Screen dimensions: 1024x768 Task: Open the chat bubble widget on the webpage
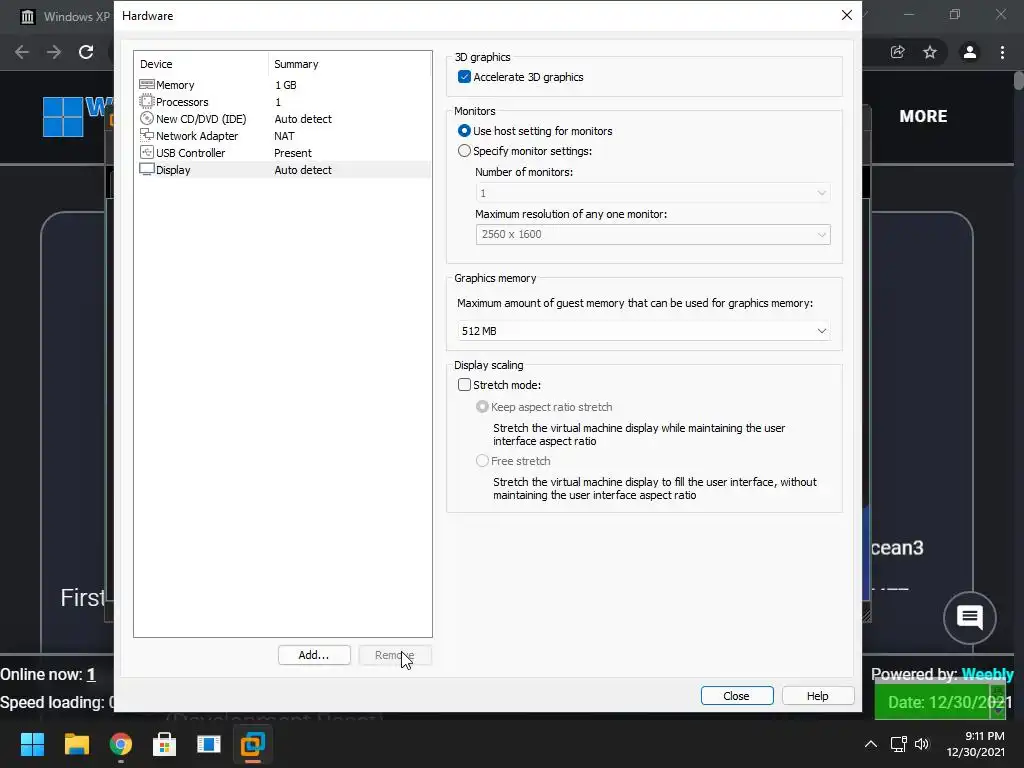coord(970,617)
